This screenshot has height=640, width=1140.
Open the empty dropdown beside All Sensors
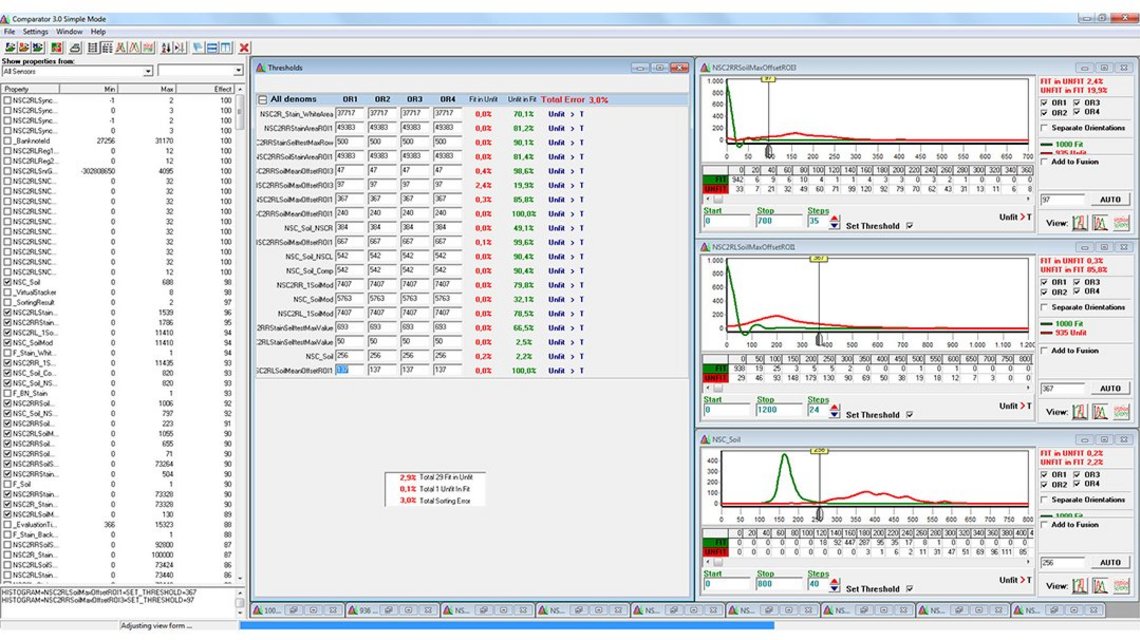(x=237, y=71)
